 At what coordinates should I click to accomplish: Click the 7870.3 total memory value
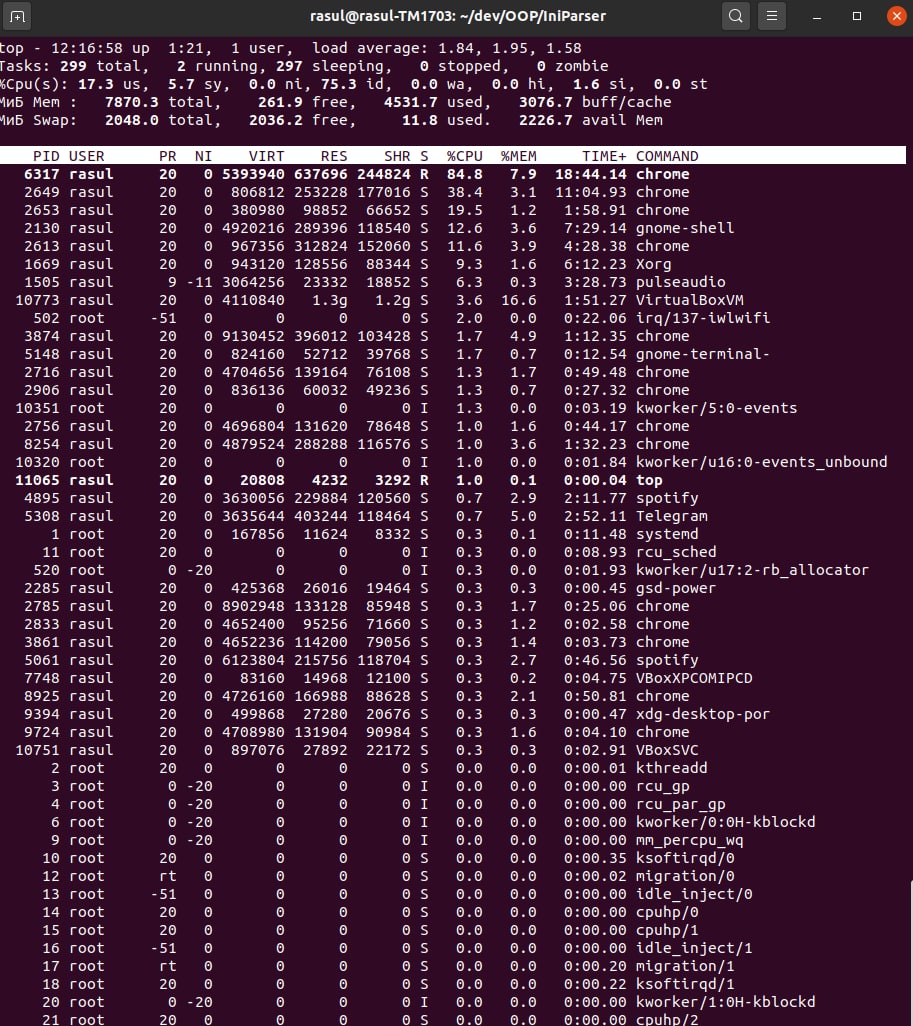click(x=132, y=102)
